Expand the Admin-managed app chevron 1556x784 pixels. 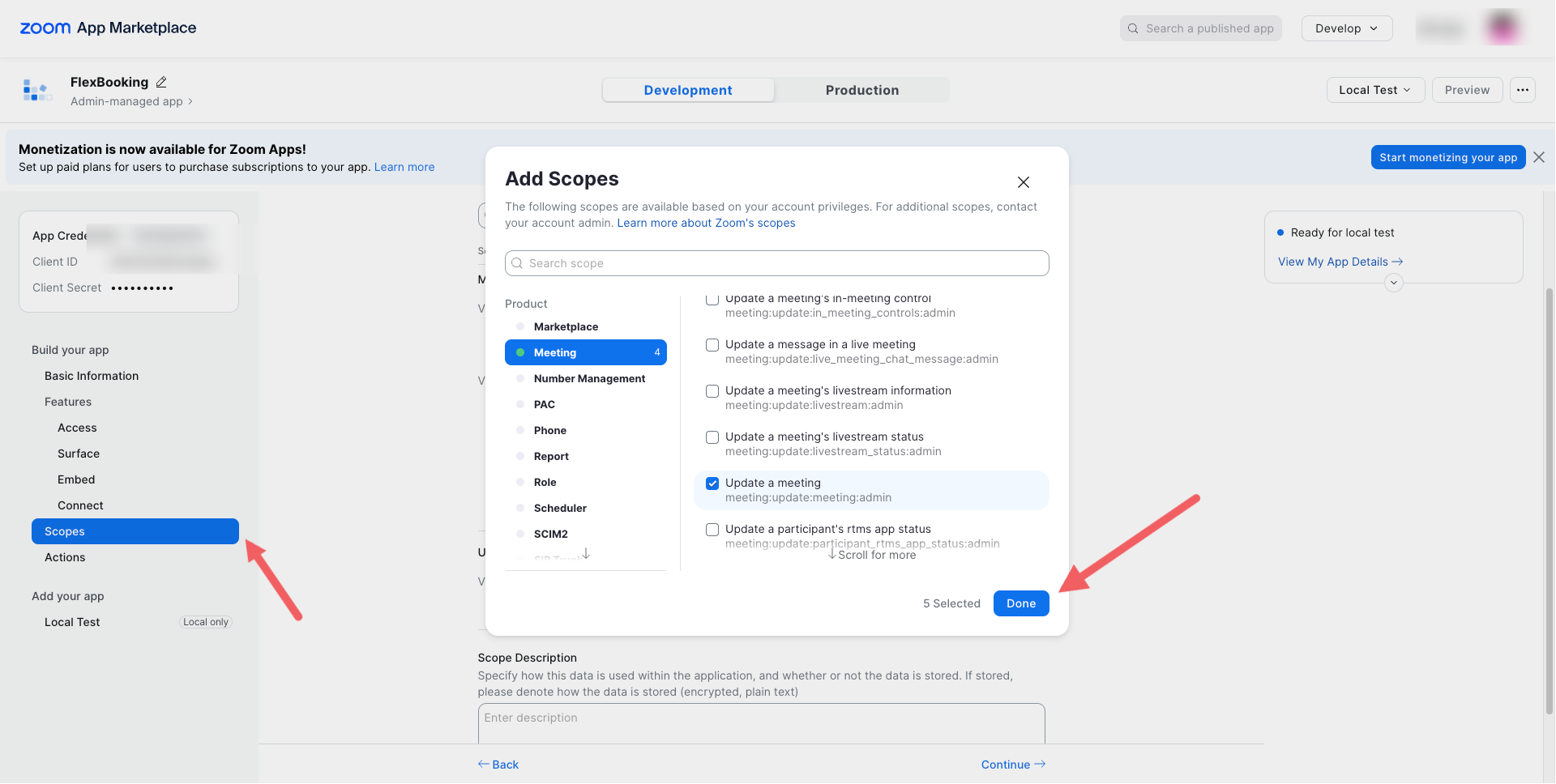(x=190, y=101)
